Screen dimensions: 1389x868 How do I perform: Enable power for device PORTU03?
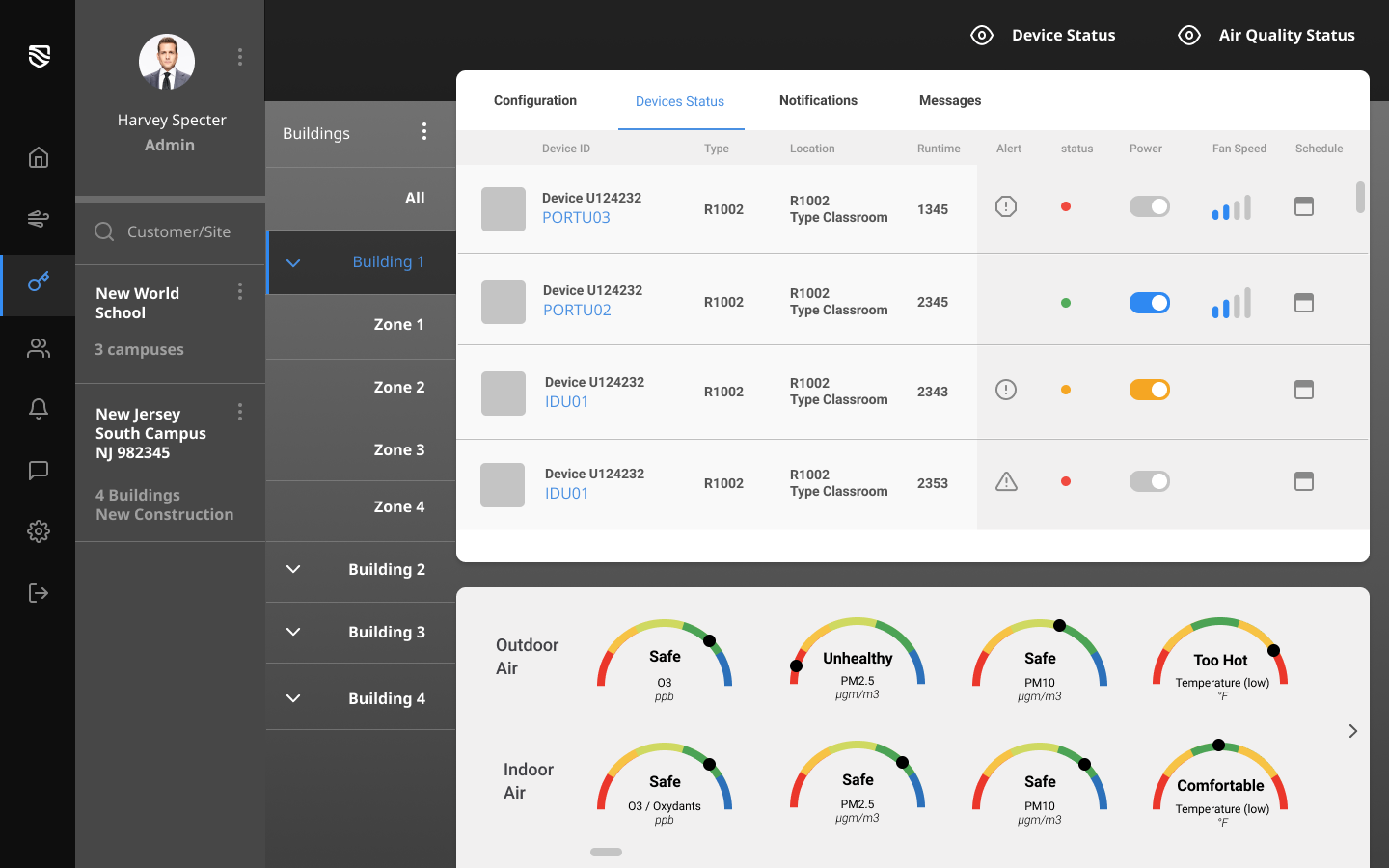pos(1150,206)
